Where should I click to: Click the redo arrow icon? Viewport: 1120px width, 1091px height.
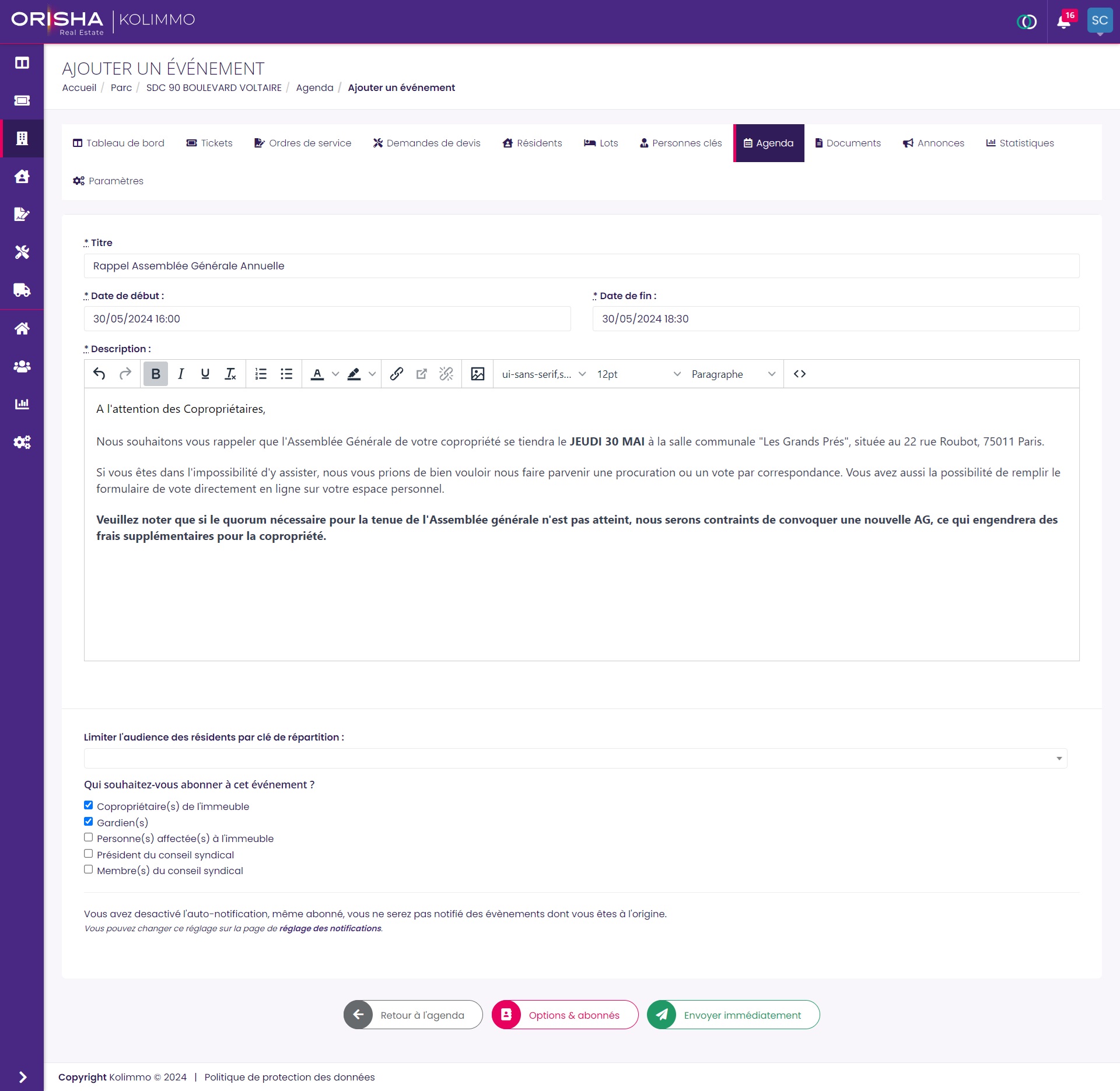pyautogui.click(x=125, y=374)
